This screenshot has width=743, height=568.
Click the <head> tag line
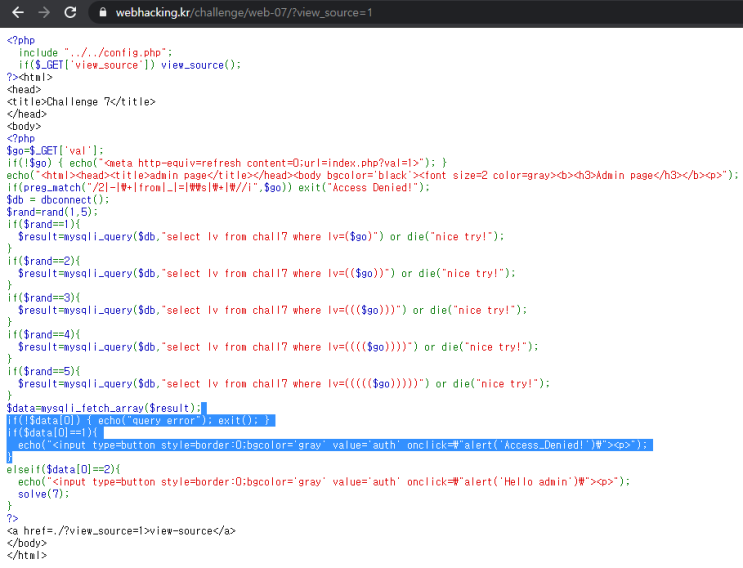24,90
